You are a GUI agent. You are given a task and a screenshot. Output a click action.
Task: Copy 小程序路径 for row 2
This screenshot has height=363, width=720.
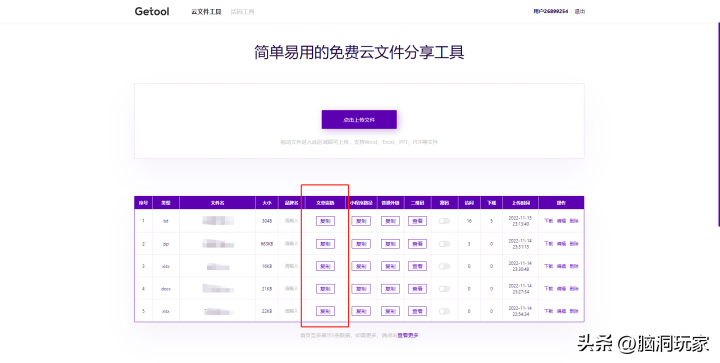[x=361, y=244]
